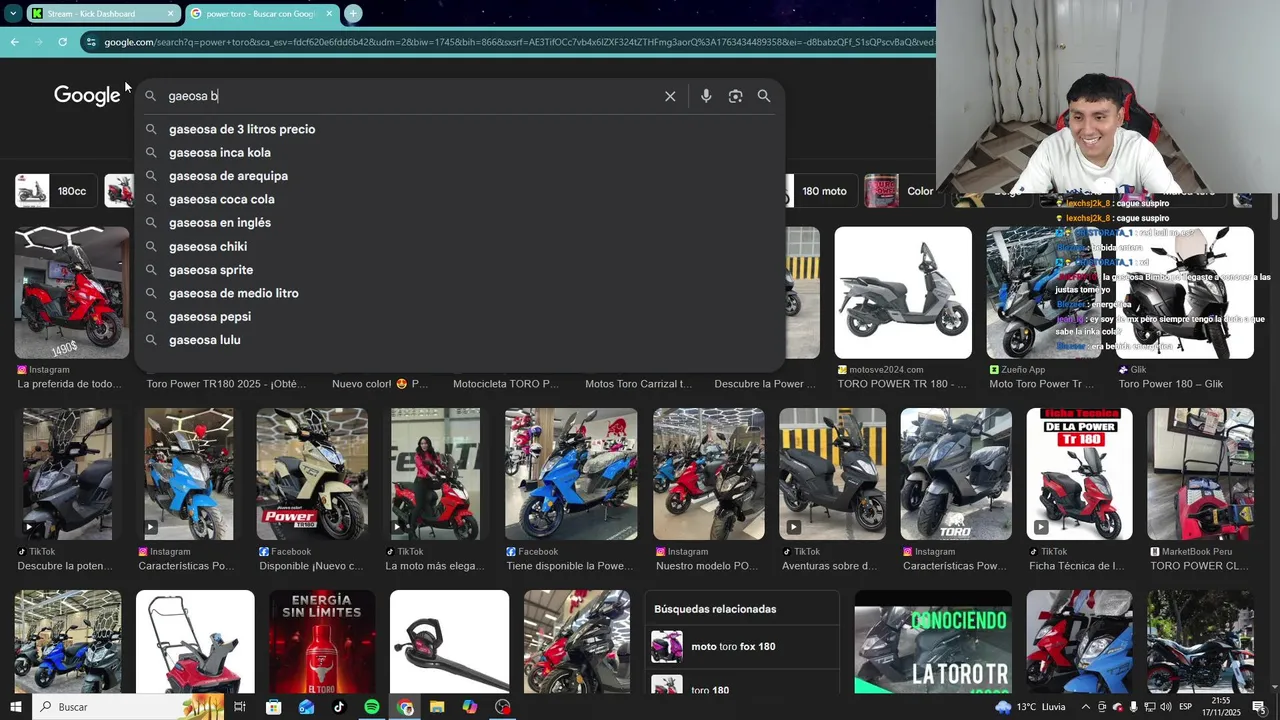Open La preferida de todo result link
The width and height of the screenshot is (1280, 720).
pos(70,384)
